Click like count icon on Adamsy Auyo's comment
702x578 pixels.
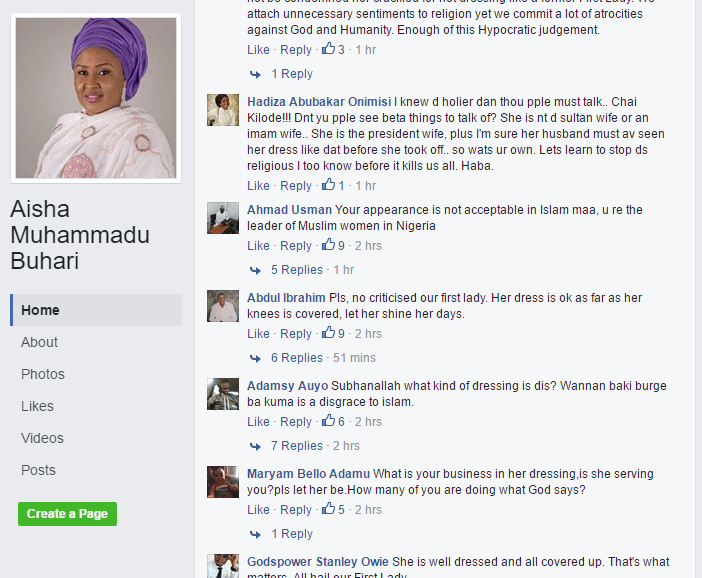[329, 420]
